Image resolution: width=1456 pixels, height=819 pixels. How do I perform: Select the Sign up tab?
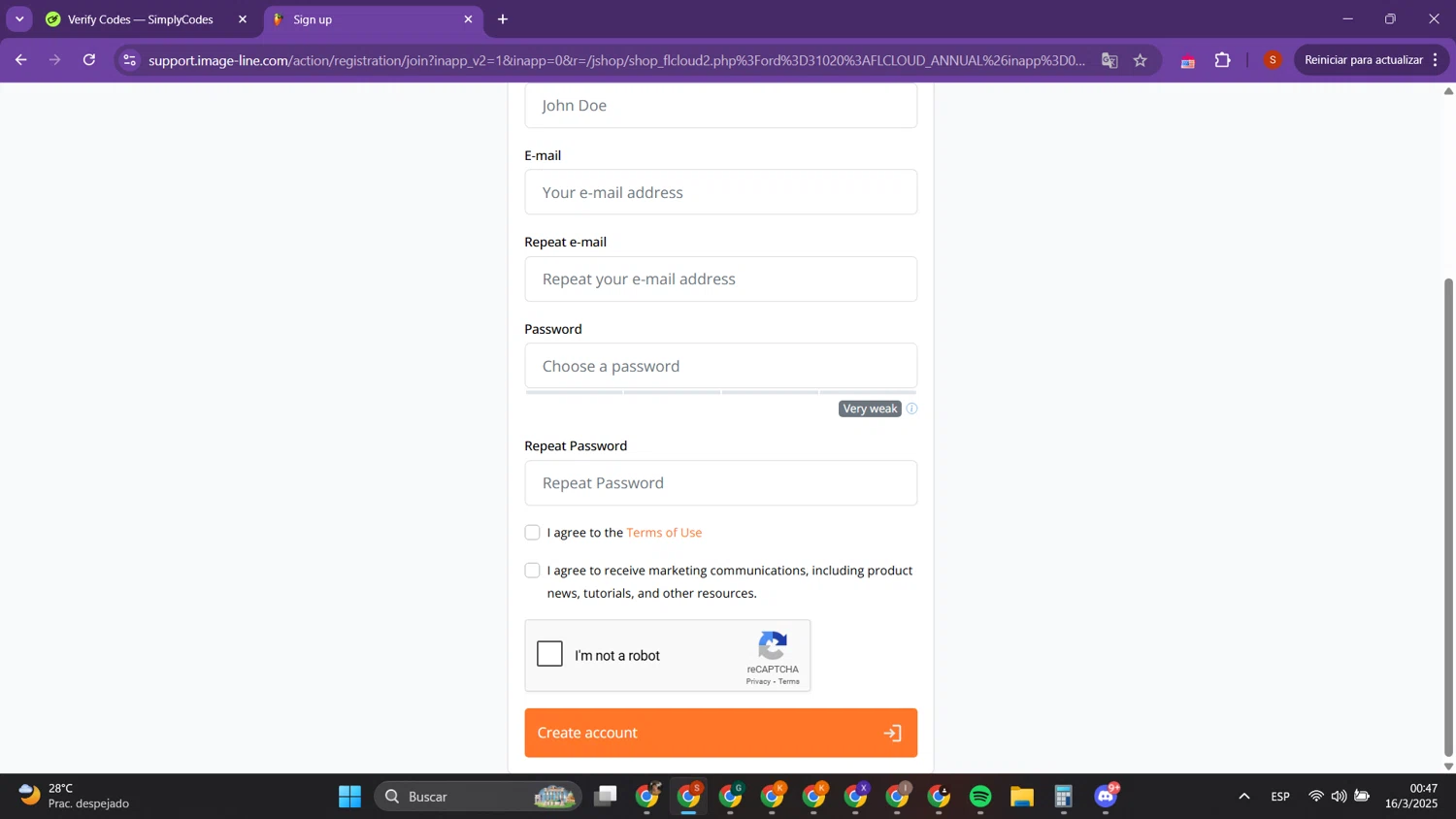tap(372, 19)
